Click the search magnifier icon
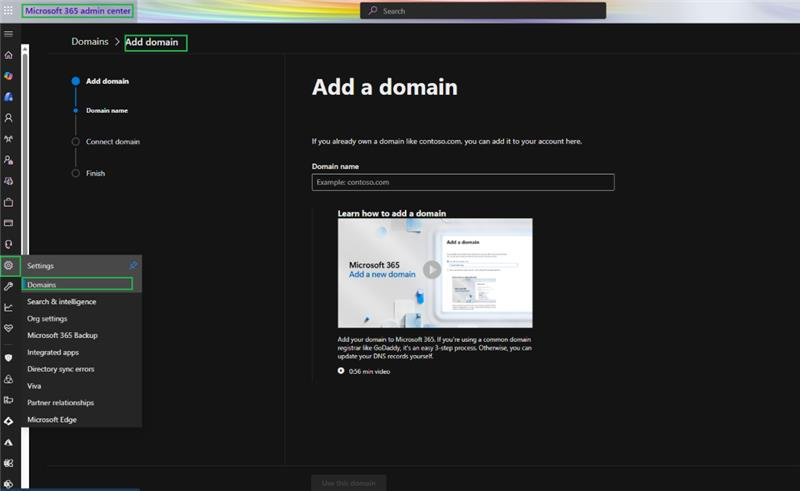The width and height of the screenshot is (800, 491). pos(373,11)
